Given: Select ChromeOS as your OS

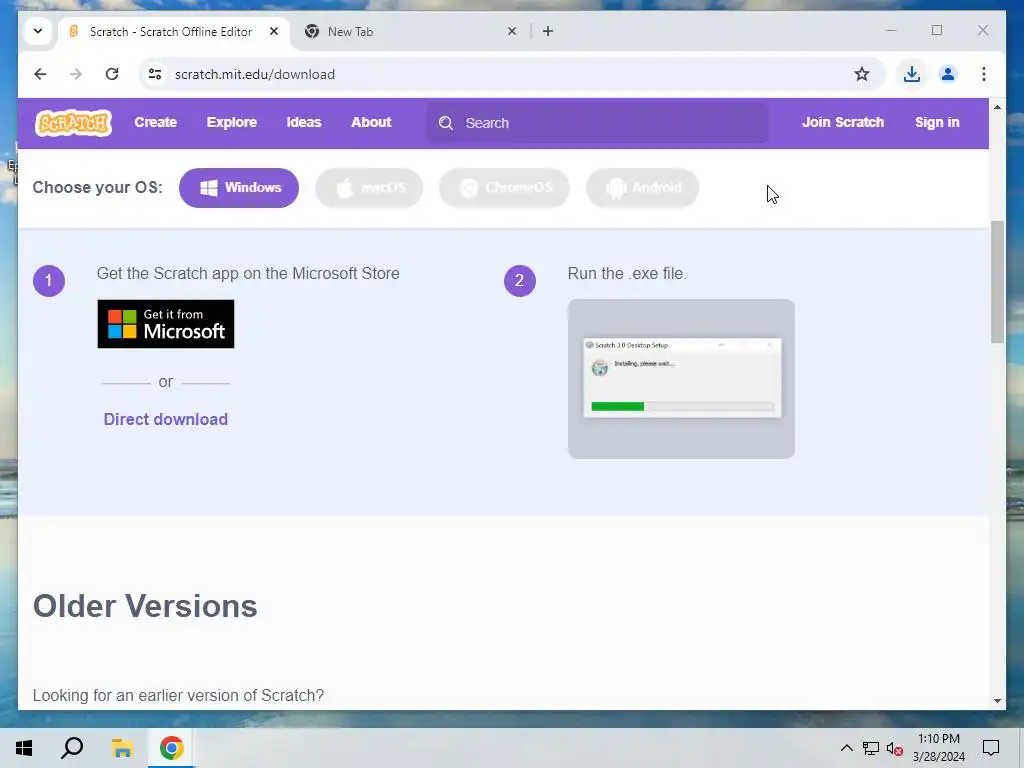Looking at the screenshot, I should (x=504, y=188).
